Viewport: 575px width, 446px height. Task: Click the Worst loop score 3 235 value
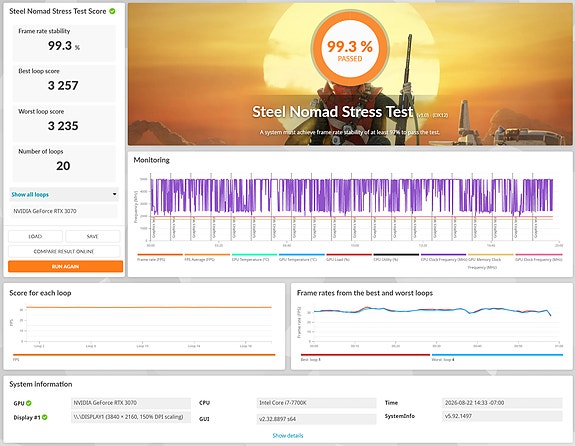click(63, 126)
